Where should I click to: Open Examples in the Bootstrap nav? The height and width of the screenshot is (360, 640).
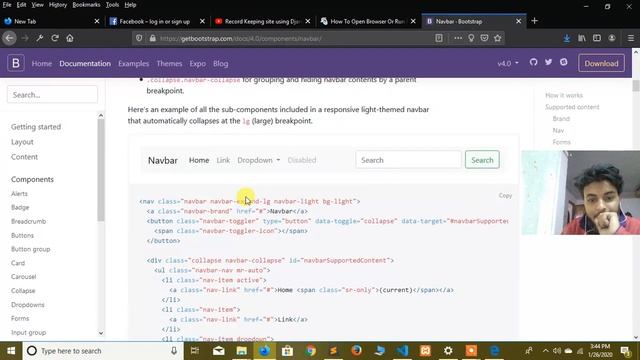[133, 63]
